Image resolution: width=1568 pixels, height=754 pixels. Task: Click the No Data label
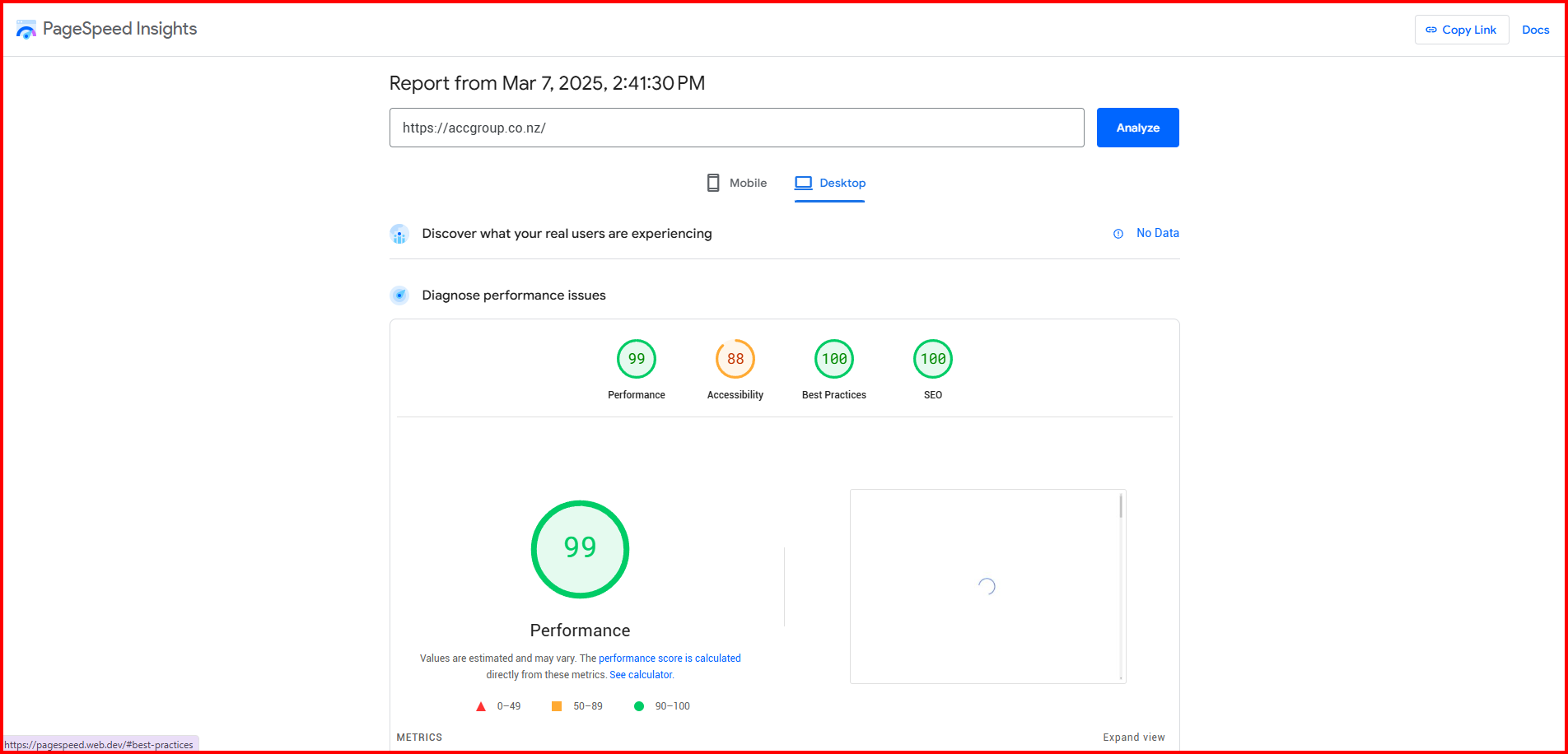1157,233
